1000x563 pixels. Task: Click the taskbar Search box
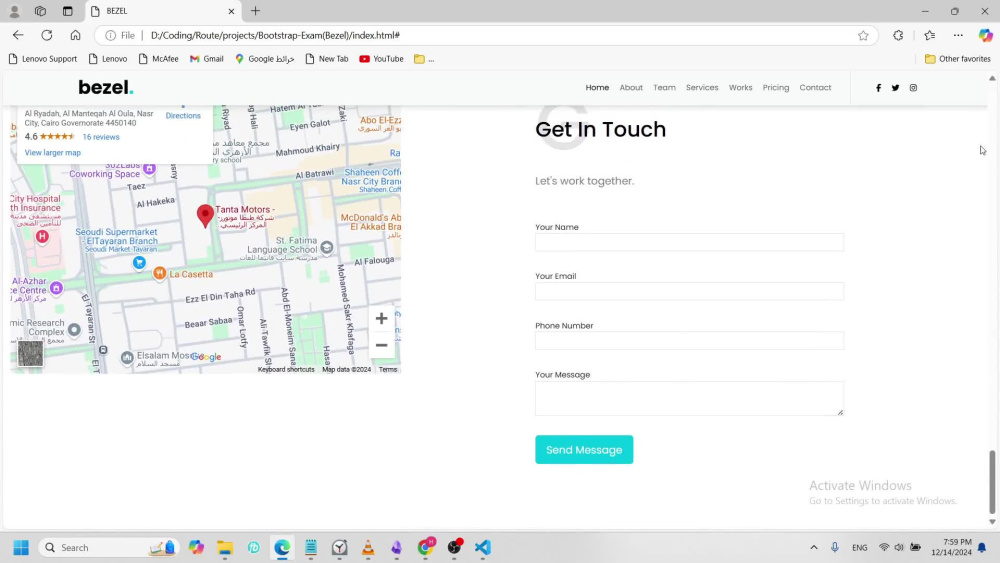tap(108, 548)
